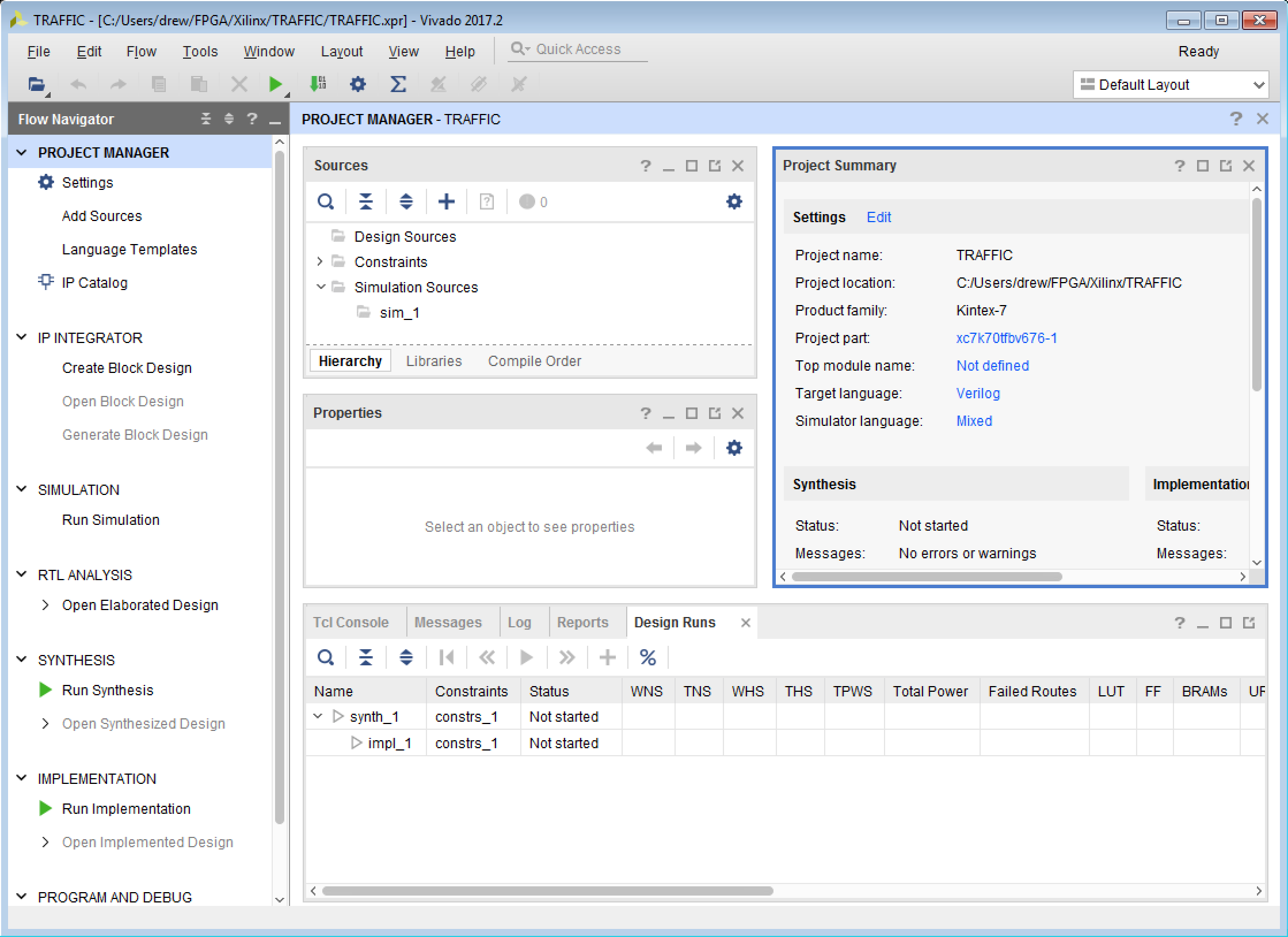The height and width of the screenshot is (937, 1288).
Task: Switch to Reports tab
Action: pos(582,623)
